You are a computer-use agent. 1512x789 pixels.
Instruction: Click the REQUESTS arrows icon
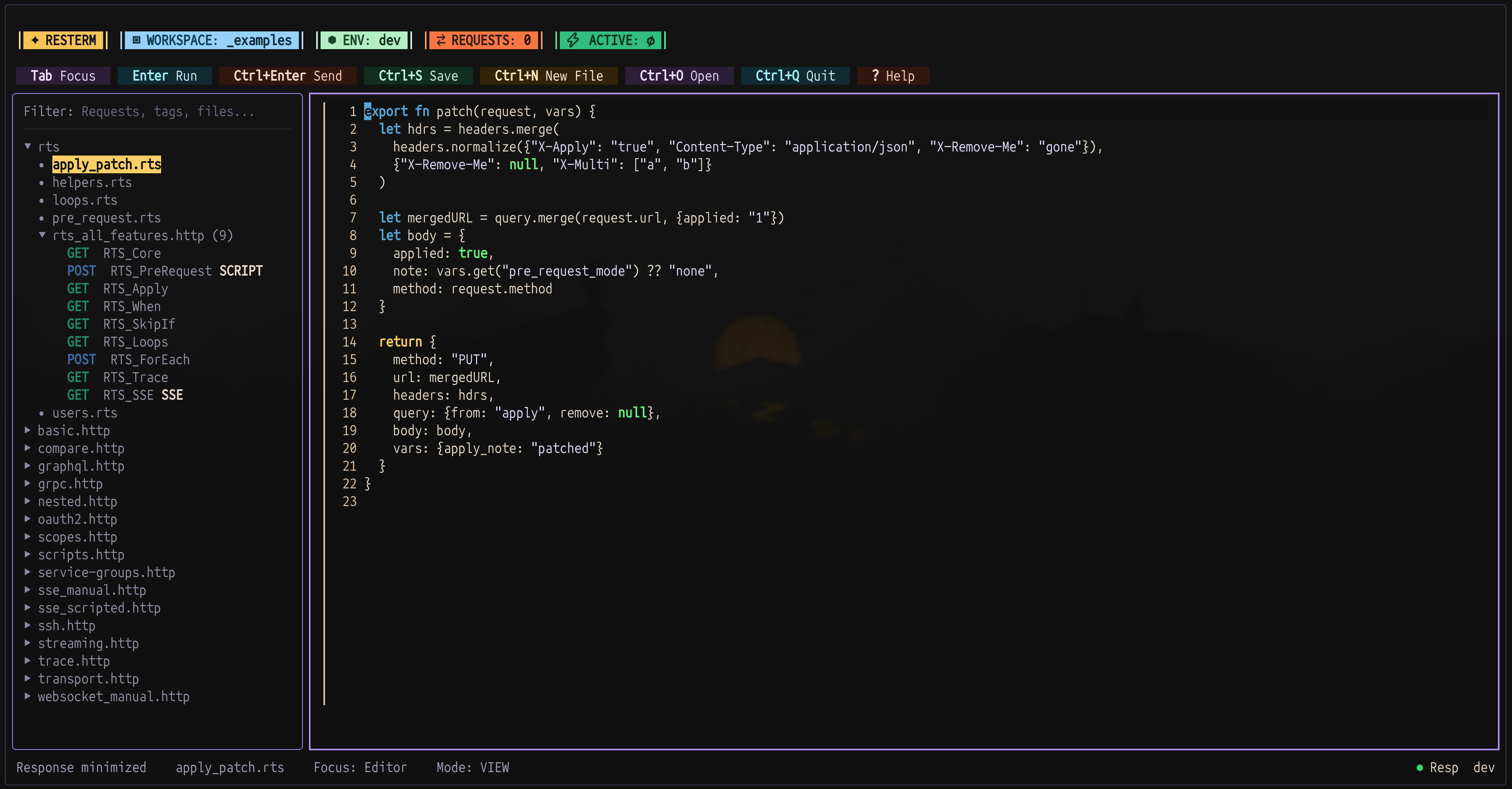[441, 41]
